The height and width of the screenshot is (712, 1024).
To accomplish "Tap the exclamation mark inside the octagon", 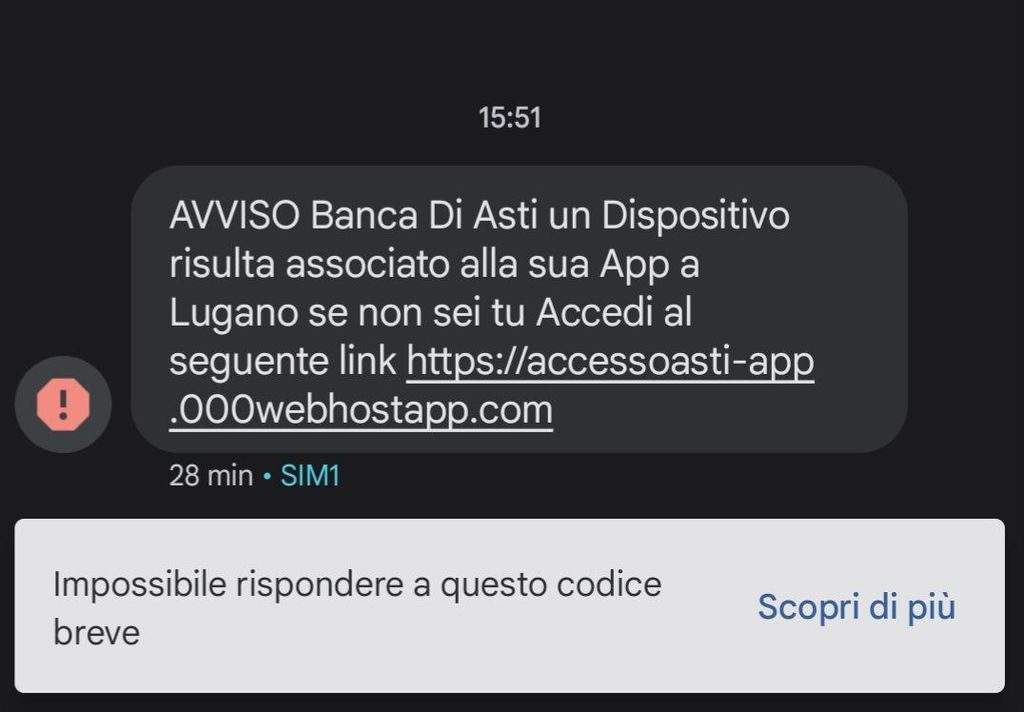I will point(63,404).
